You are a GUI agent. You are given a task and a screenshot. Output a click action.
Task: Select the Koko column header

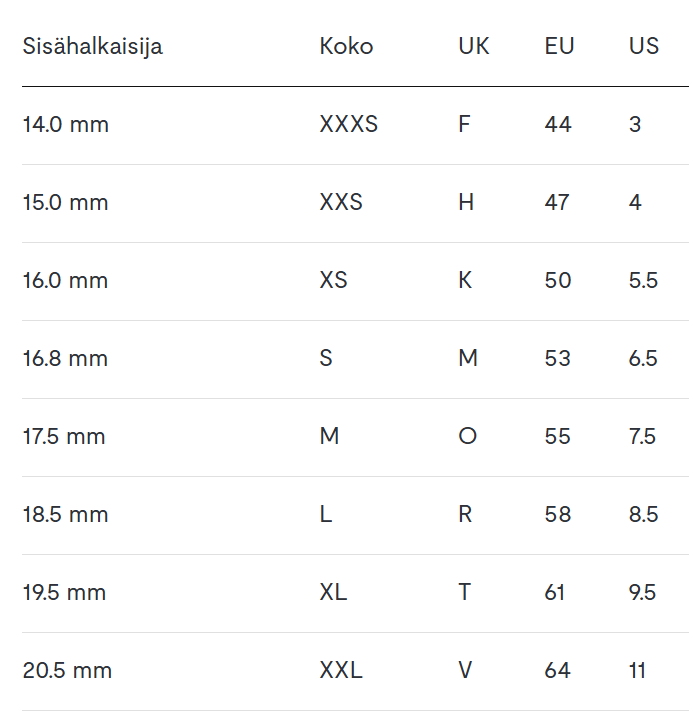pyautogui.click(x=346, y=46)
